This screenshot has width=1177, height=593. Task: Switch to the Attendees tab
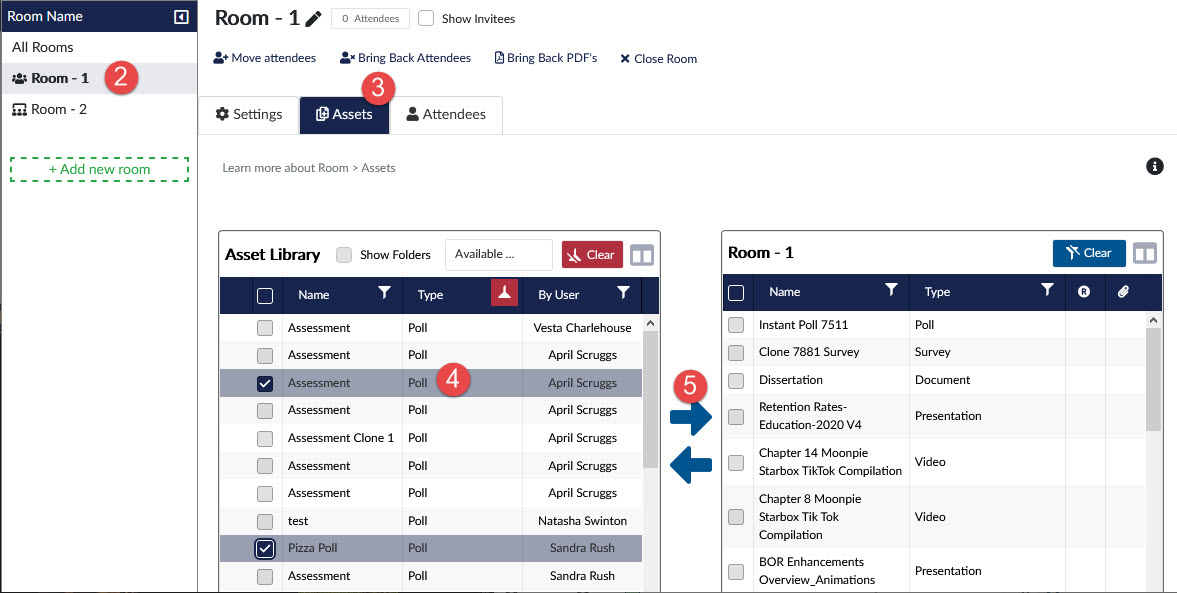coord(446,114)
